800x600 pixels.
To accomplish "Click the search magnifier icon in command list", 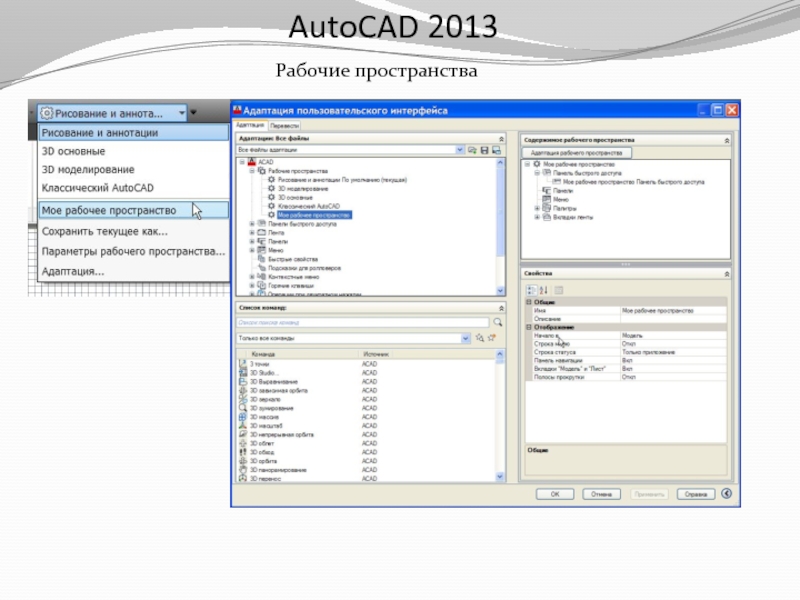I will tap(497, 323).
